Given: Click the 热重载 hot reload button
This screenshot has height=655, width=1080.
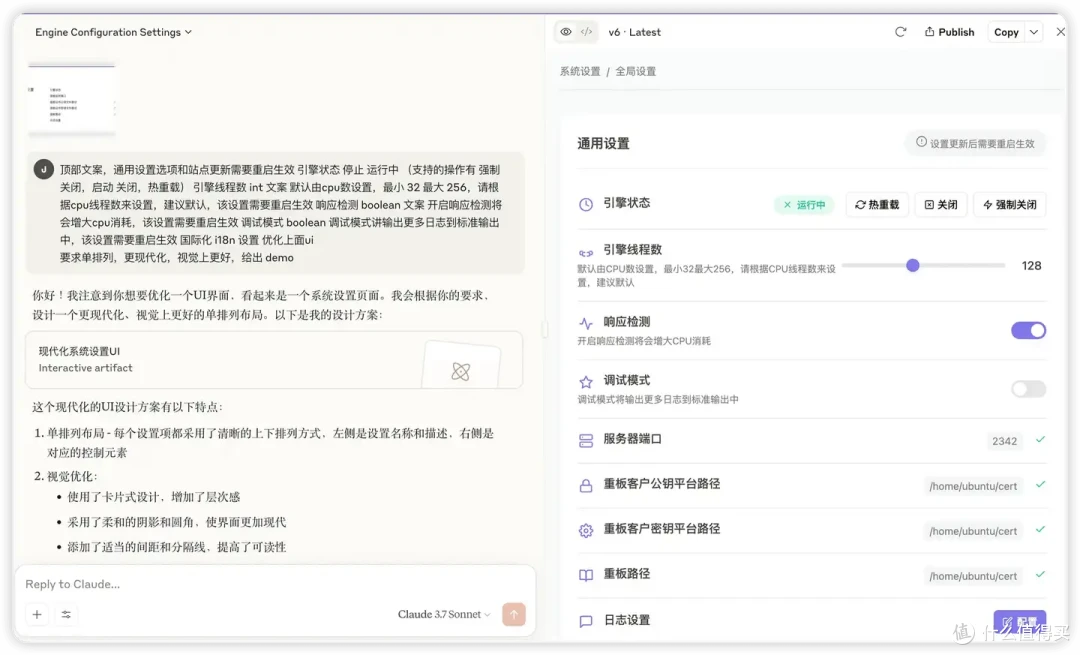Looking at the screenshot, I should click(877, 205).
